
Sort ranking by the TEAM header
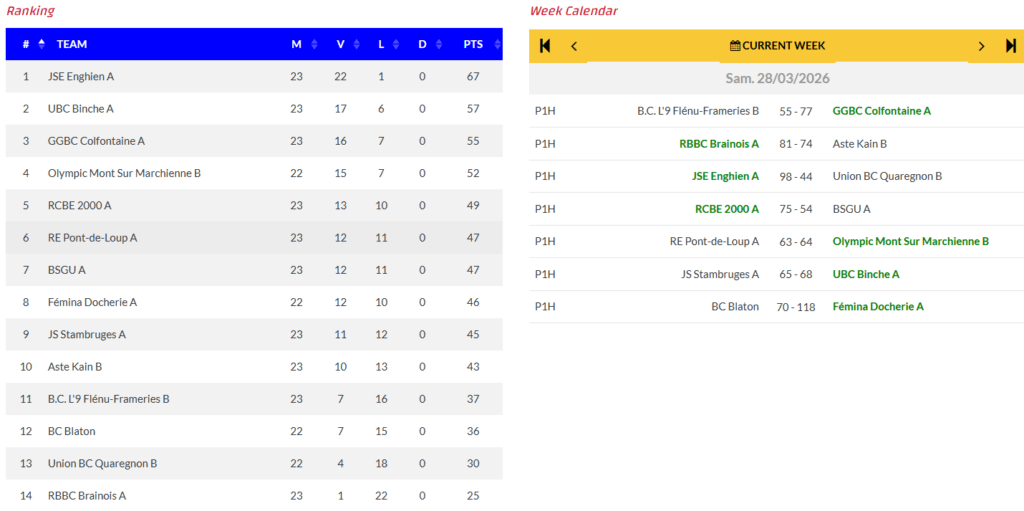click(72, 44)
